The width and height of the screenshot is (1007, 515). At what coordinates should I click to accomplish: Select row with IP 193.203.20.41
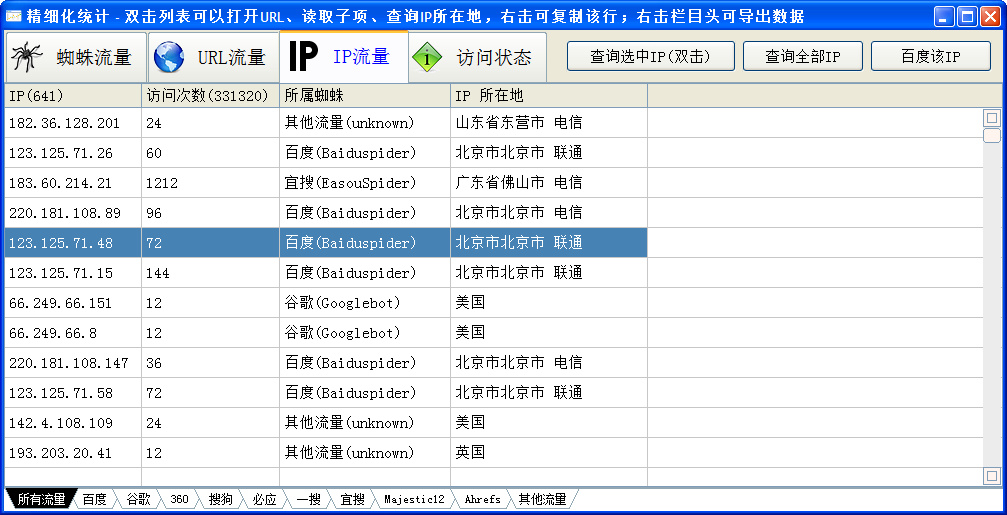pyautogui.click(x=326, y=453)
